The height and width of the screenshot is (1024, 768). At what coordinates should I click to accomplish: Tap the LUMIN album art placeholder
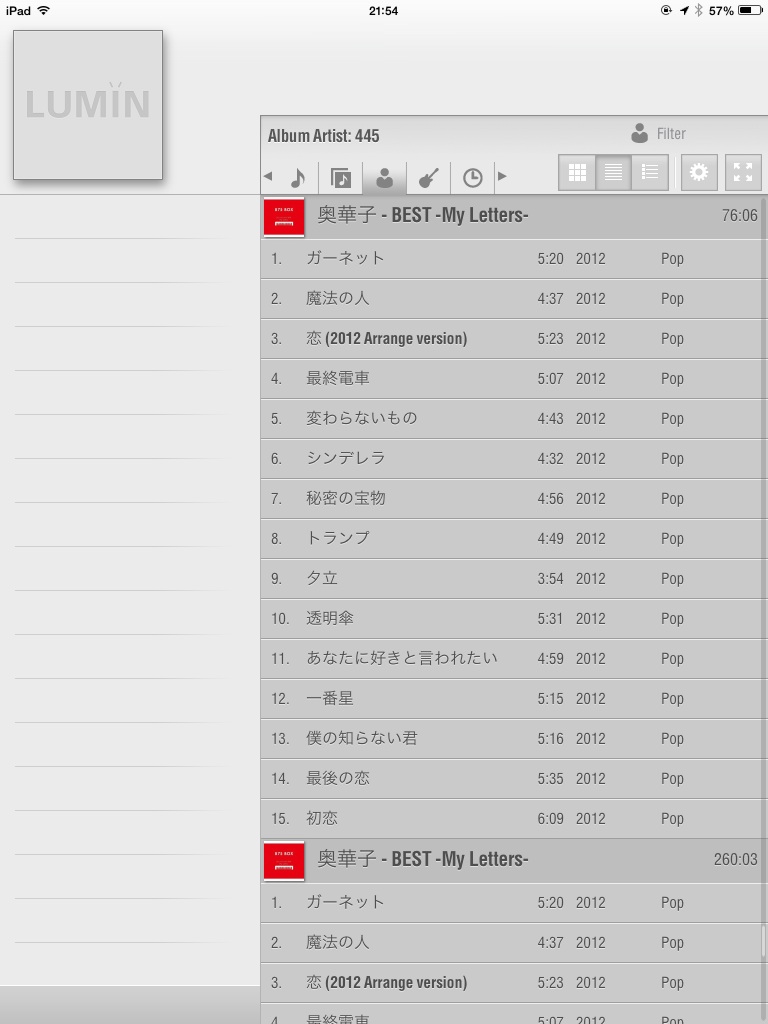tap(88, 104)
